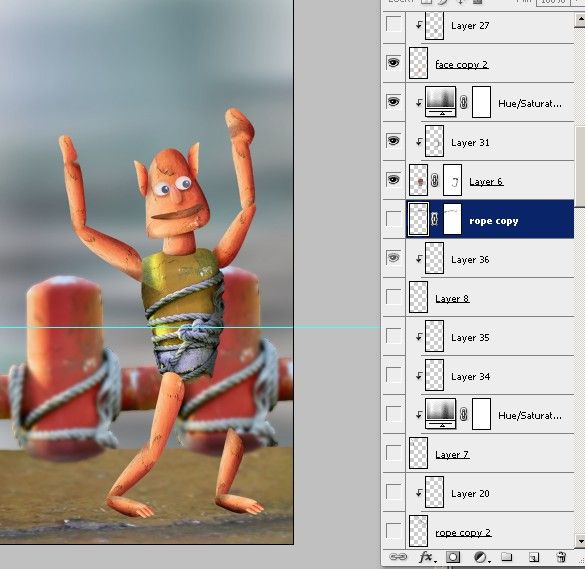This screenshot has width=585, height=569.
Task: Create a new layer group
Action: tap(507, 557)
